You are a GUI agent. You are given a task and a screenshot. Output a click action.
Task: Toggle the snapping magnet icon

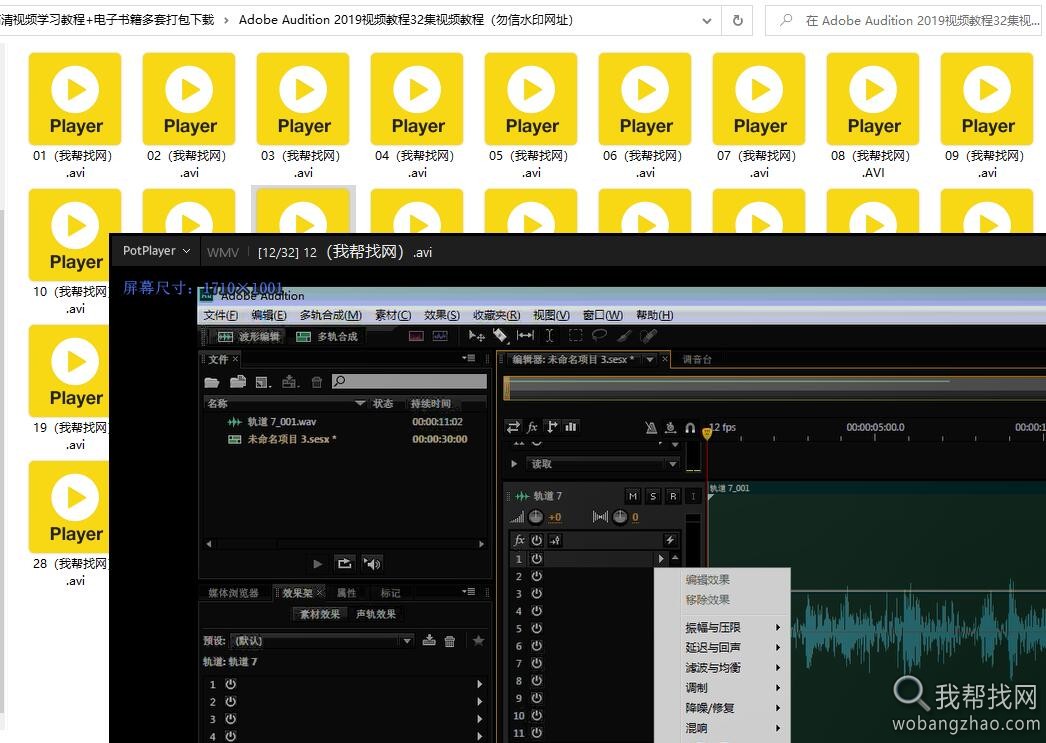[690, 428]
